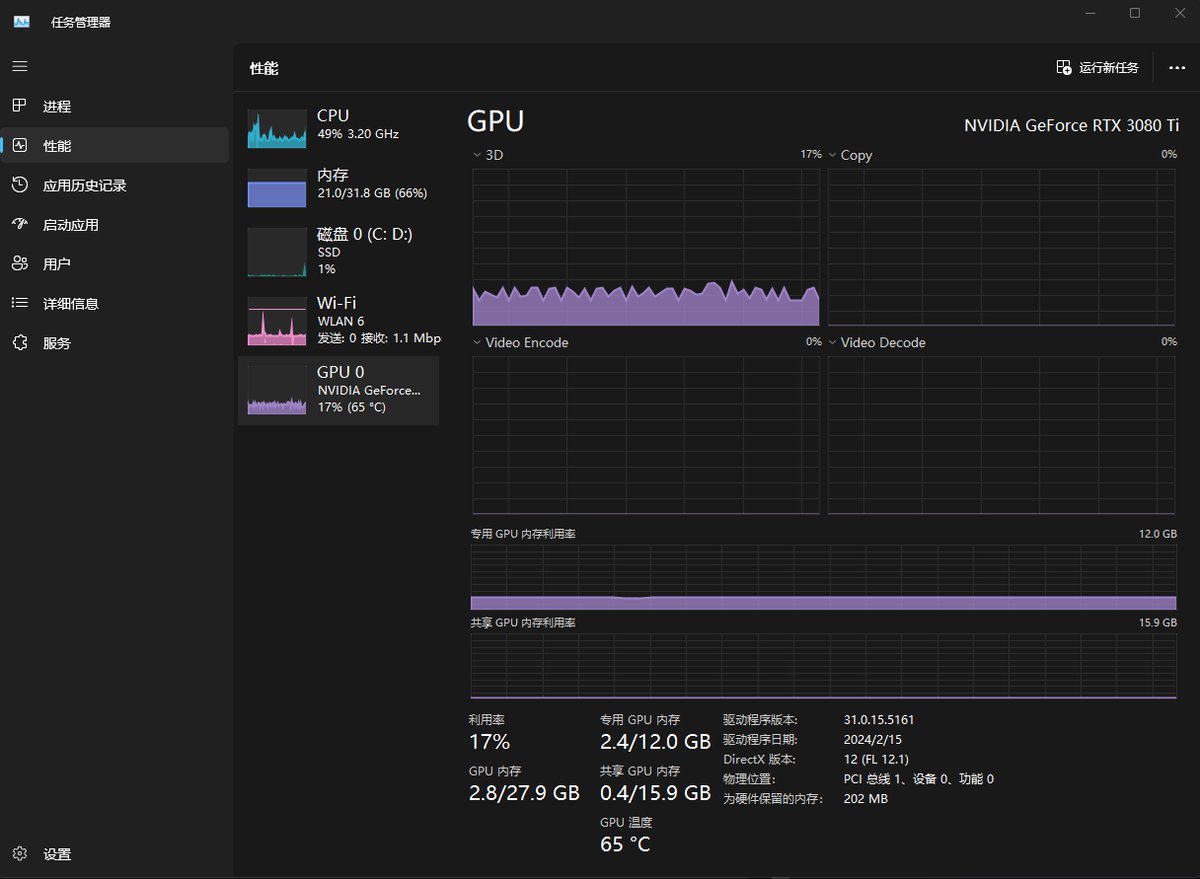Click the 性能 page header title
This screenshot has width=1200, height=879.
click(264, 68)
